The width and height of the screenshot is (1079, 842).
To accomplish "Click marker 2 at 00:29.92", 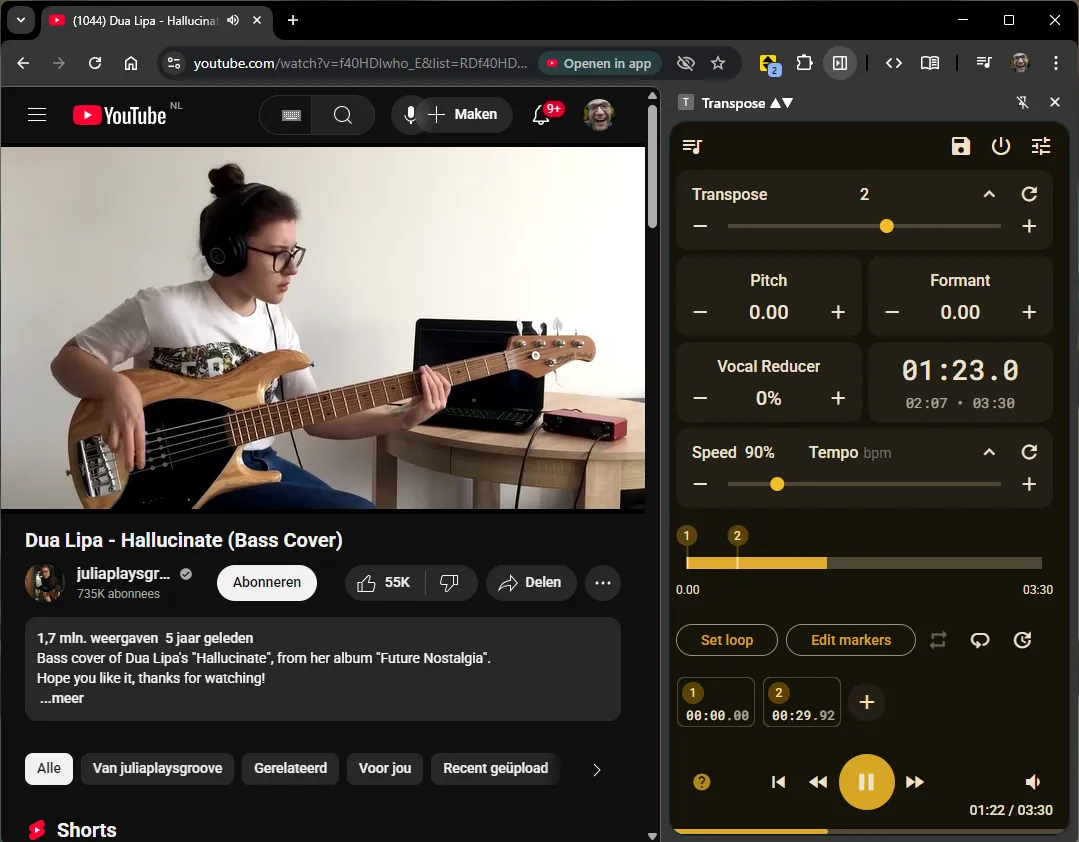I will [x=801, y=701].
